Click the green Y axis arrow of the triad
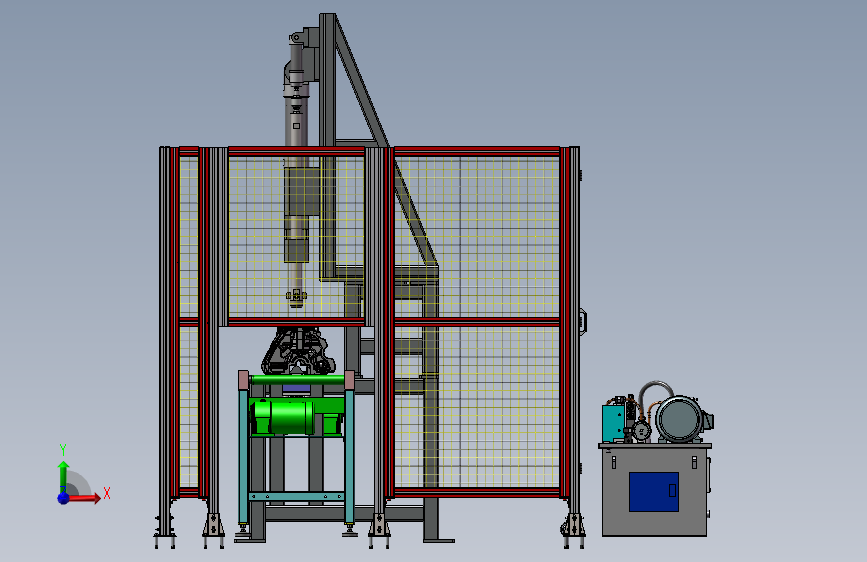Viewport: 867px width, 562px height. point(64,474)
